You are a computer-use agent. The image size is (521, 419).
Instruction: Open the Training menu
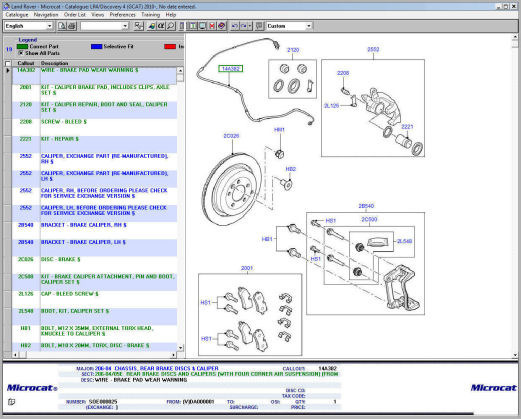tap(150, 15)
